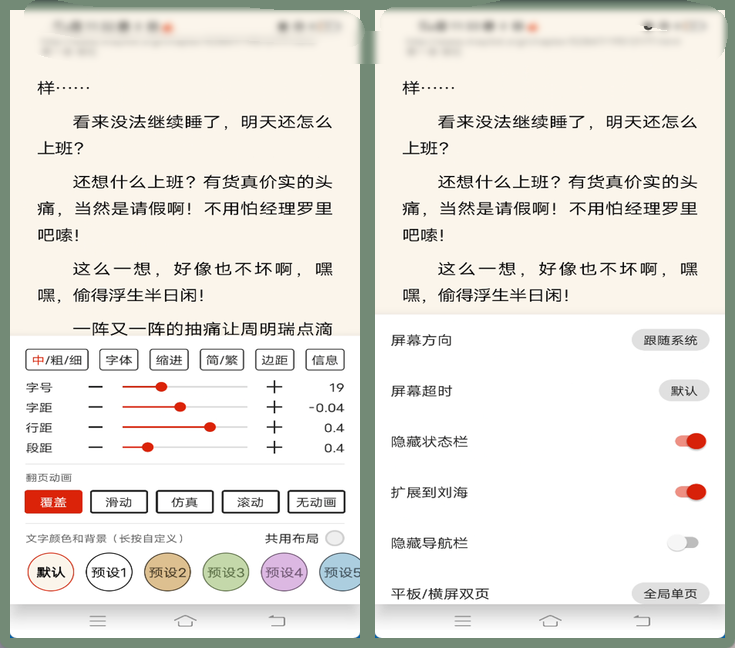Choose the 预设5 blue theme
Viewport: 735px width, 648px height.
click(340, 572)
